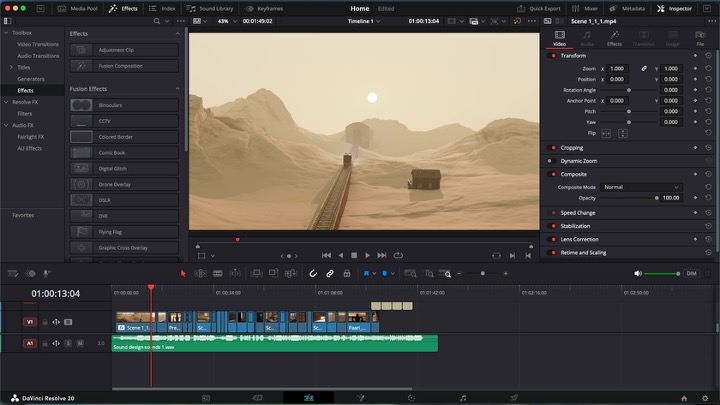Toggle the Linked Selection chain icon
Viewport: 720px width, 405px height.
tap(330, 273)
